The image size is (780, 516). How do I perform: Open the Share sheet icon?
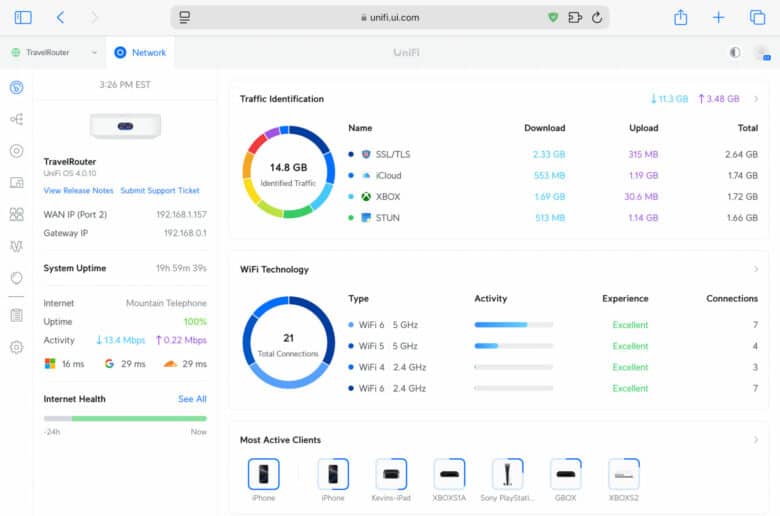coord(681,17)
